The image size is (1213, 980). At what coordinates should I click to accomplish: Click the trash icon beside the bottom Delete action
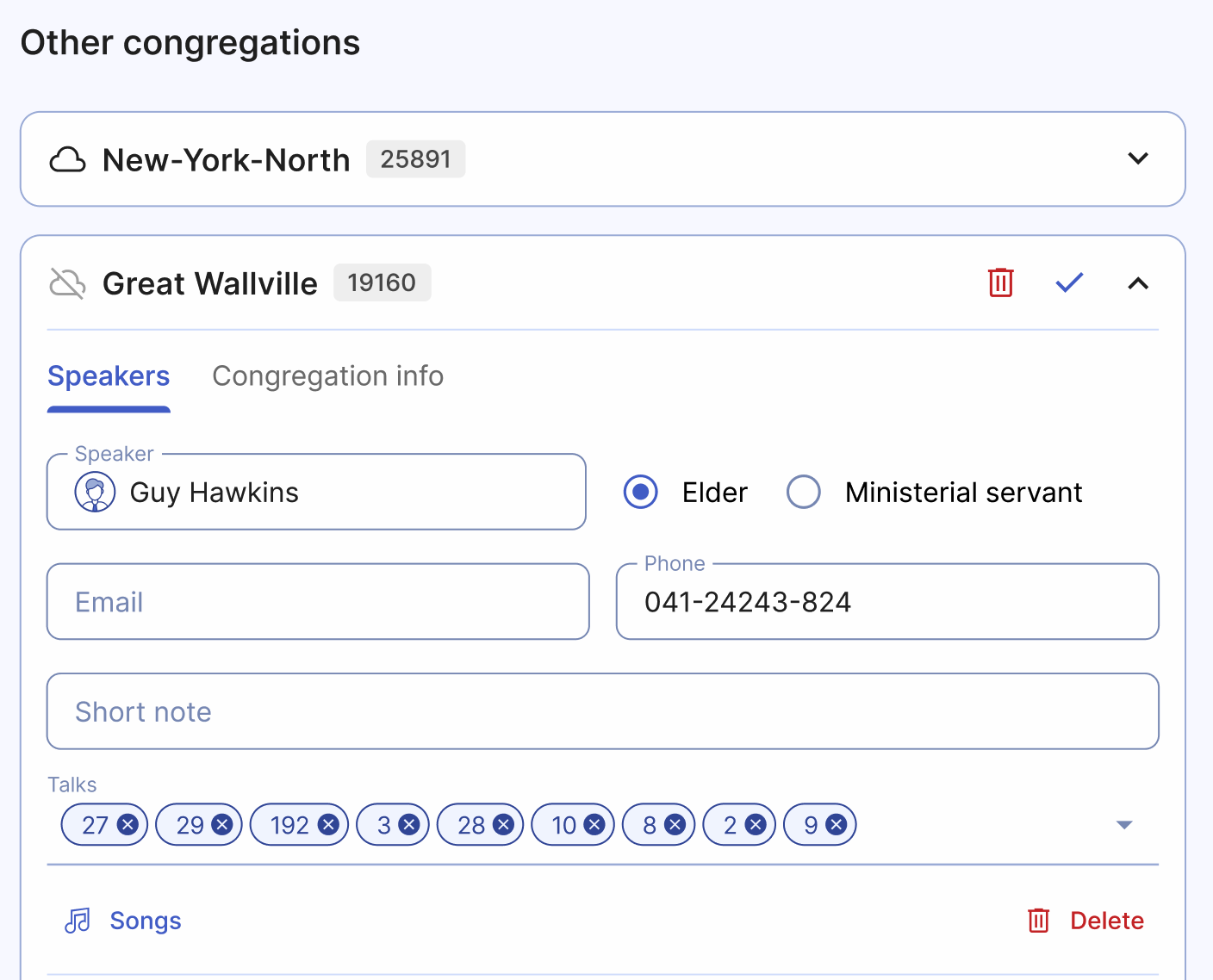click(x=1039, y=920)
